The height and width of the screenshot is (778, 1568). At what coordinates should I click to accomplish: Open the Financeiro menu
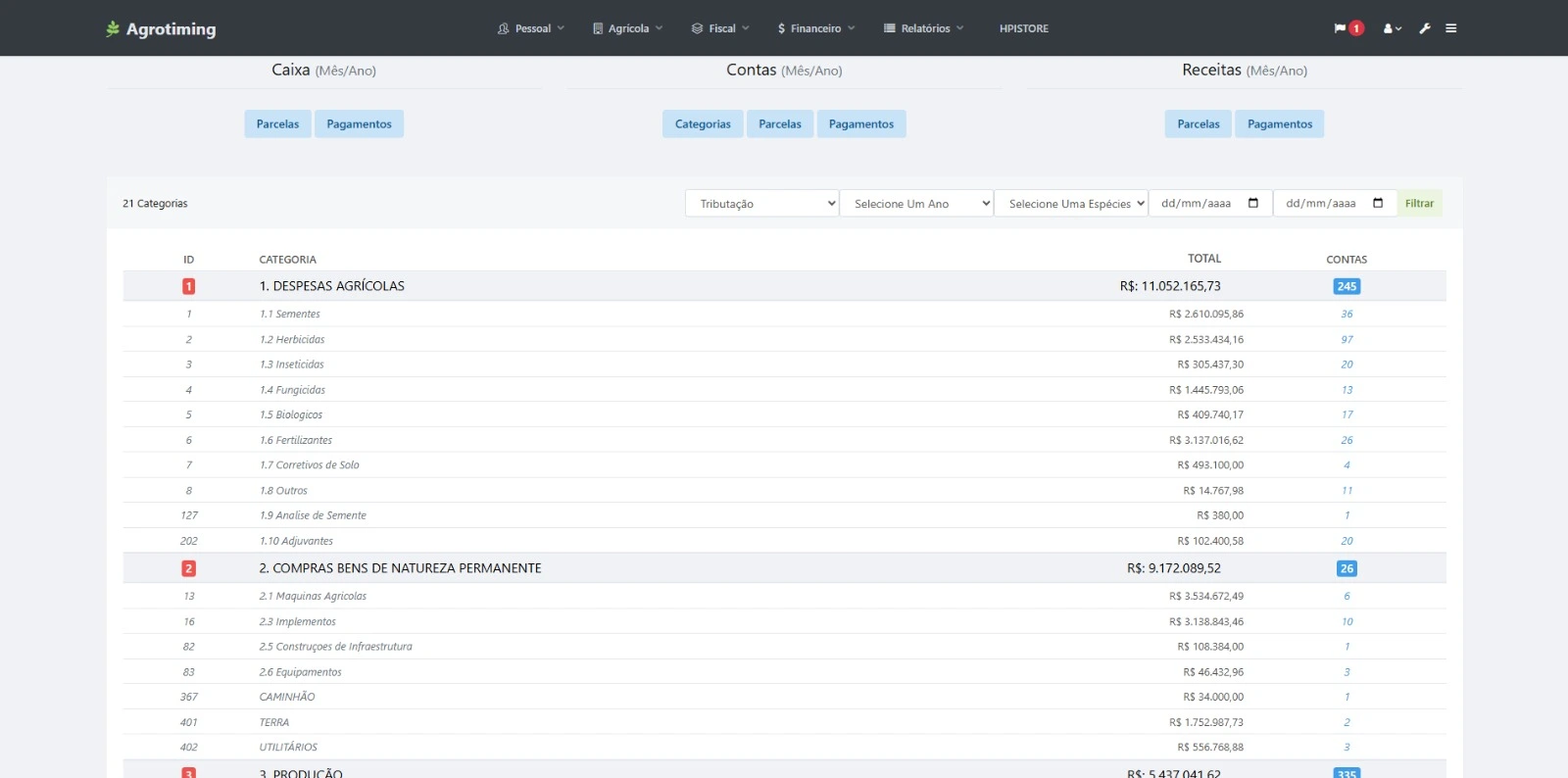coord(815,28)
